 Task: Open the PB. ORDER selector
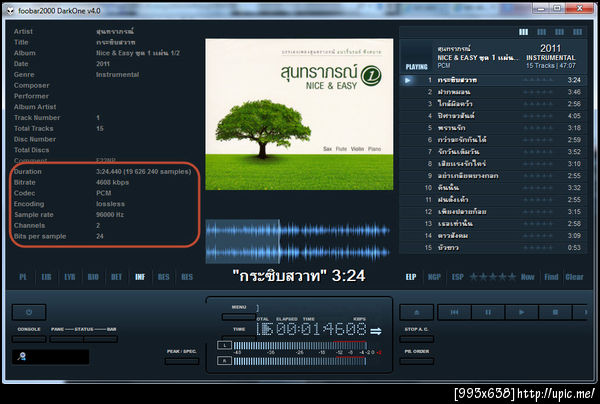(x=417, y=361)
